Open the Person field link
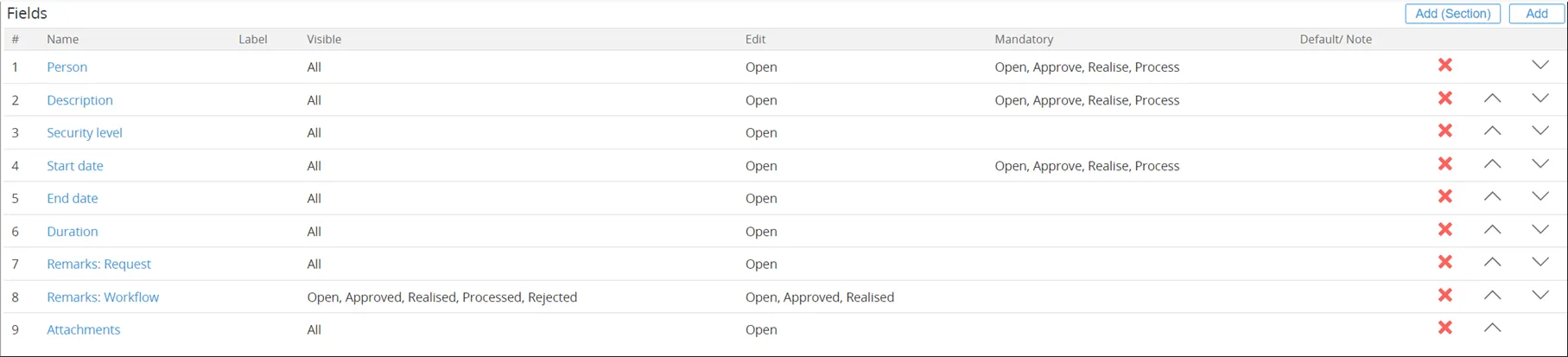 tap(67, 67)
